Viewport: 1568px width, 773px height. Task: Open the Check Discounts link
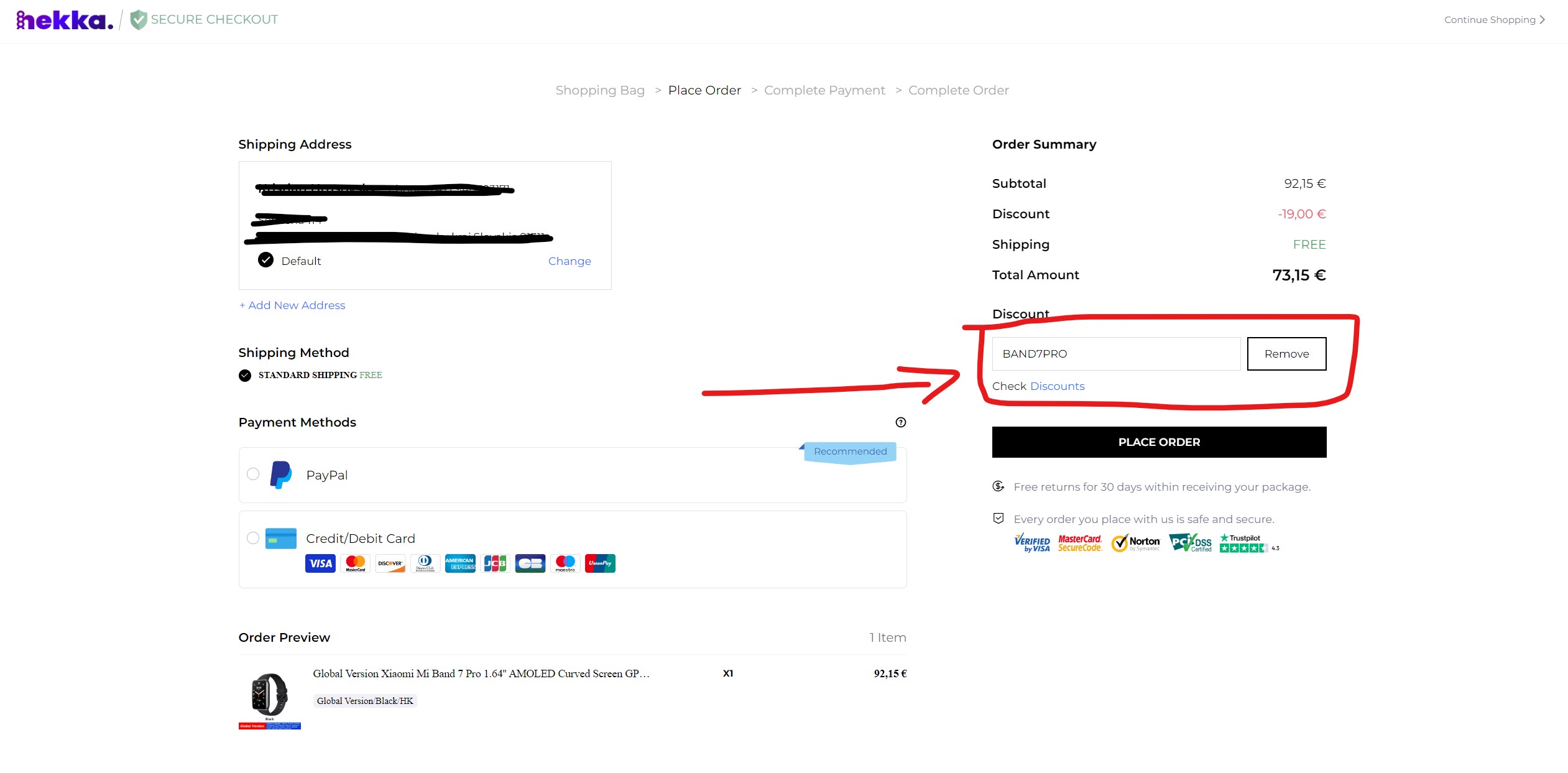tap(1057, 386)
